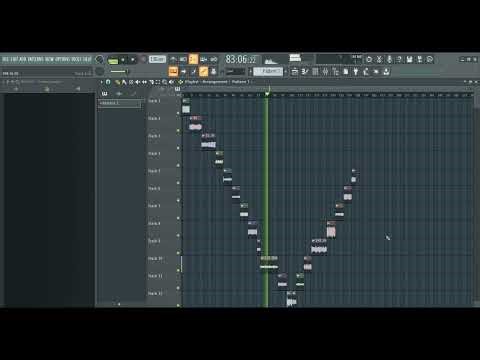Click the piano icon above the picker panel

pos(104,94)
